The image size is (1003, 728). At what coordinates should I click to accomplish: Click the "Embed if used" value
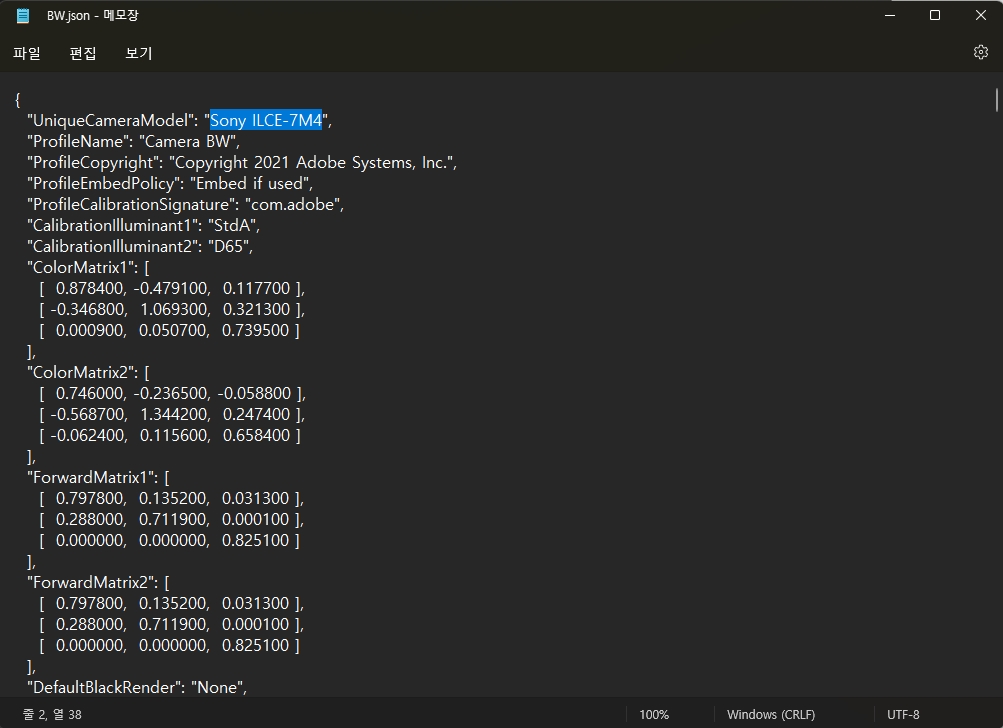pyautogui.click(x=249, y=184)
